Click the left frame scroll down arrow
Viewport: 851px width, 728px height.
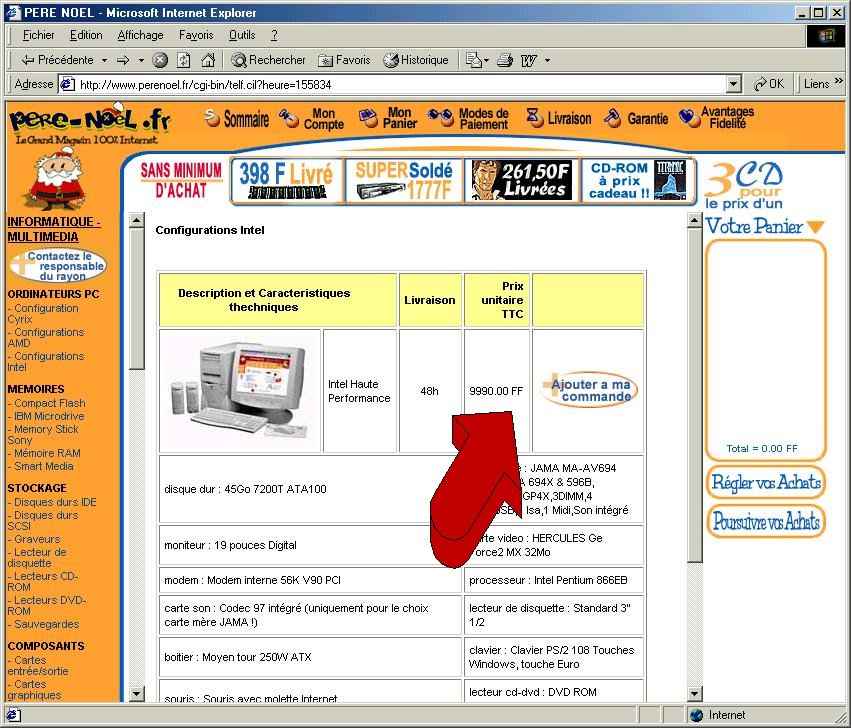pos(137,693)
